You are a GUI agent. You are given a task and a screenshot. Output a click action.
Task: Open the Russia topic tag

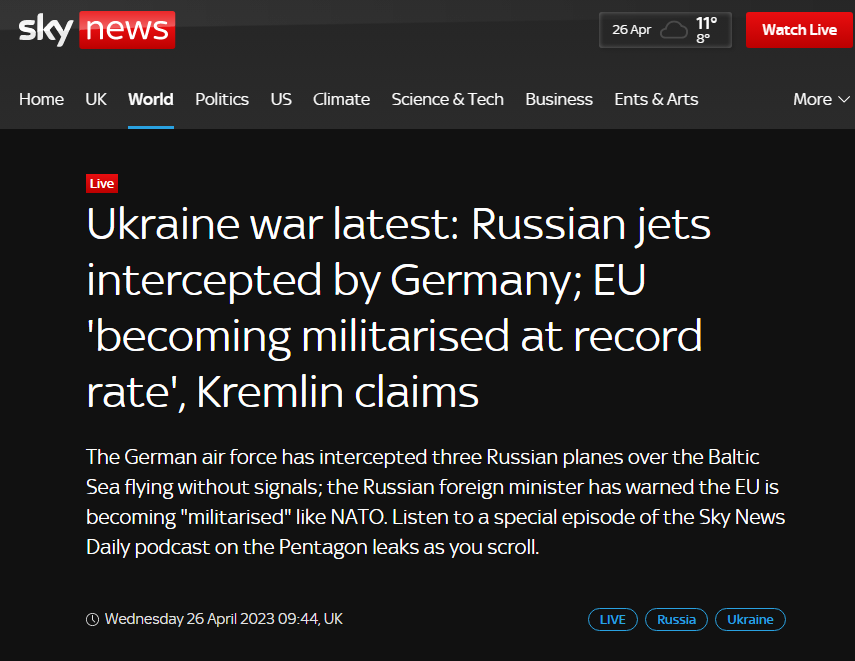click(676, 620)
